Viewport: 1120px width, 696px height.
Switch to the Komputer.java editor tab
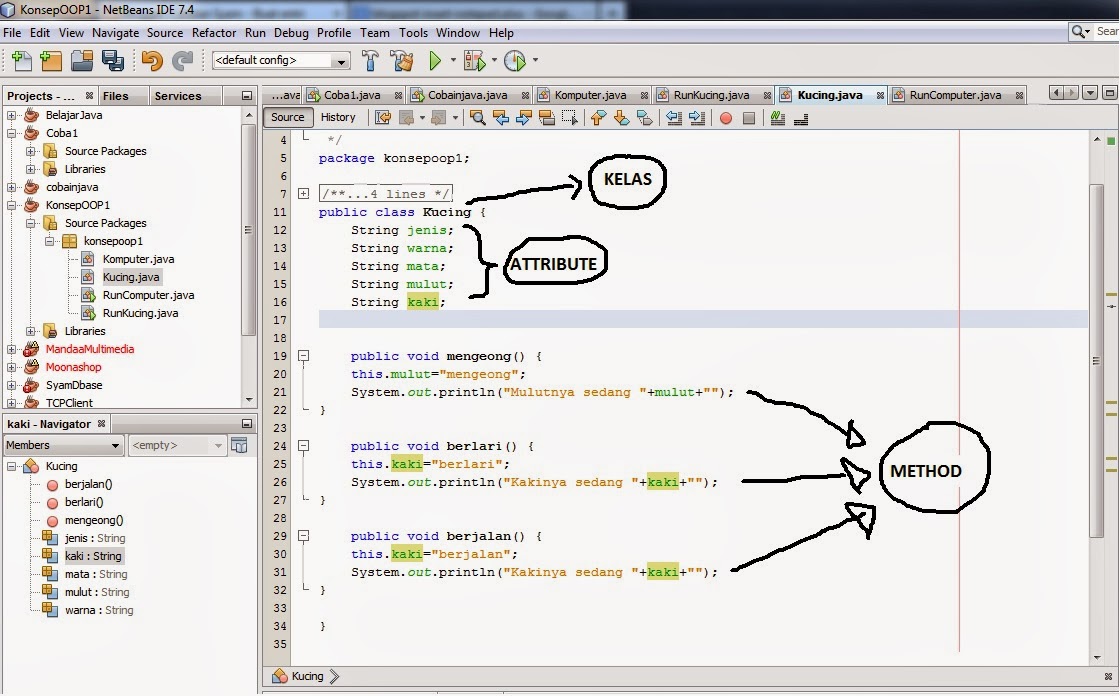pos(590,95)
